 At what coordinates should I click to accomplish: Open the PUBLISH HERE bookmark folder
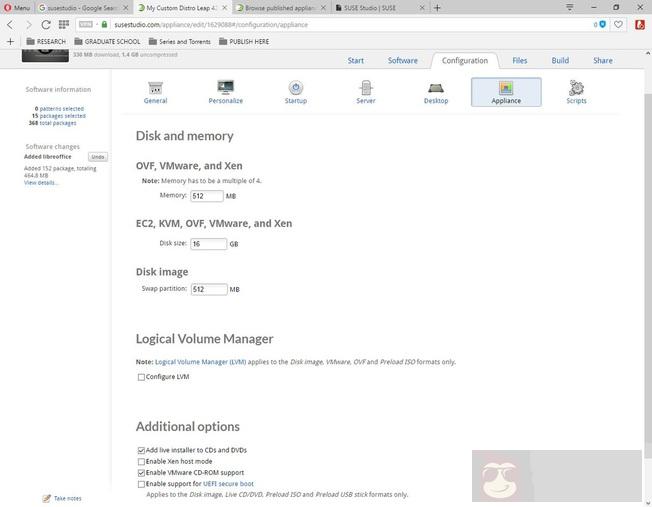[244, 42]
